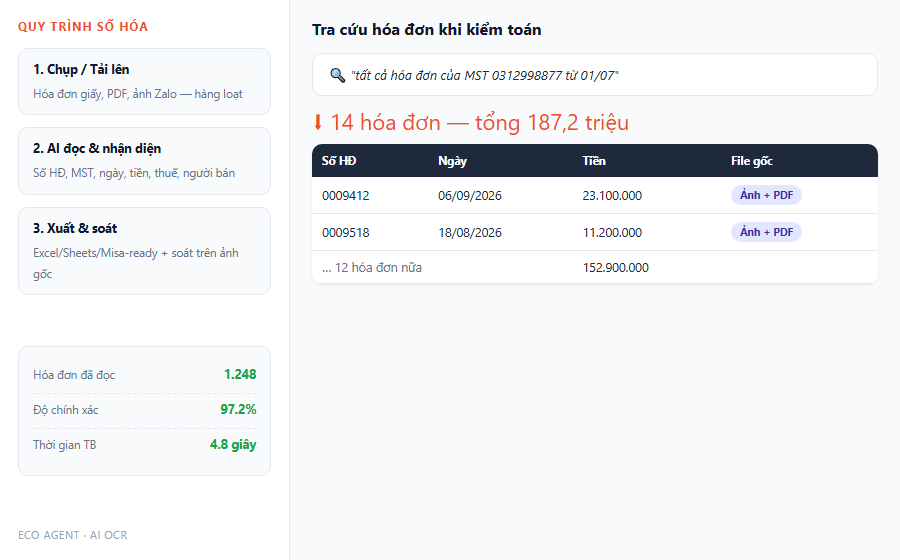Click 'Excel/Sheets/Misa-ready + soát trên ảnh gốc' description
Image resolution: width=900 pixels, height=560 pixels.
coord(136,263)
